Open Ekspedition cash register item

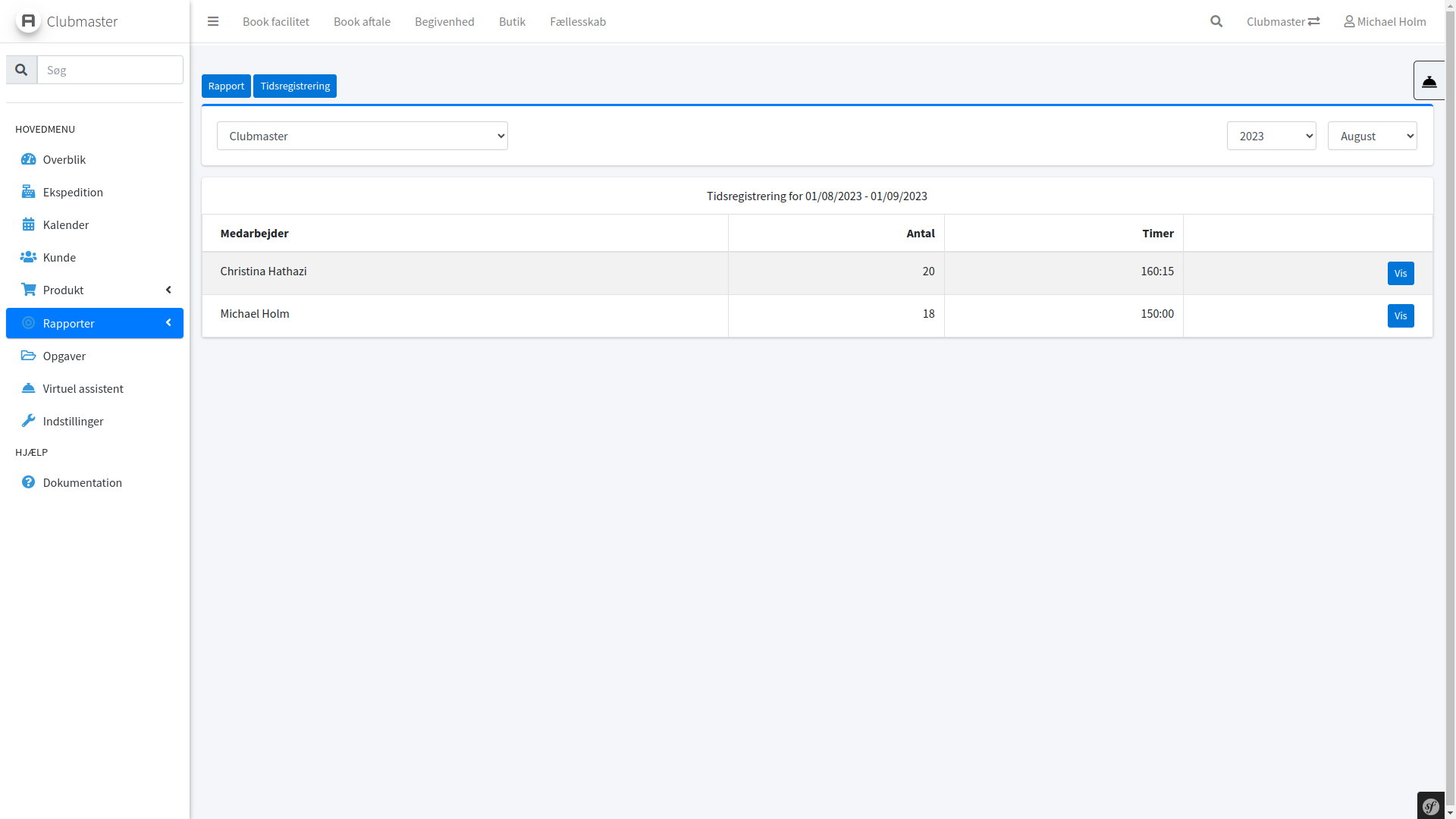coord(73,192)
